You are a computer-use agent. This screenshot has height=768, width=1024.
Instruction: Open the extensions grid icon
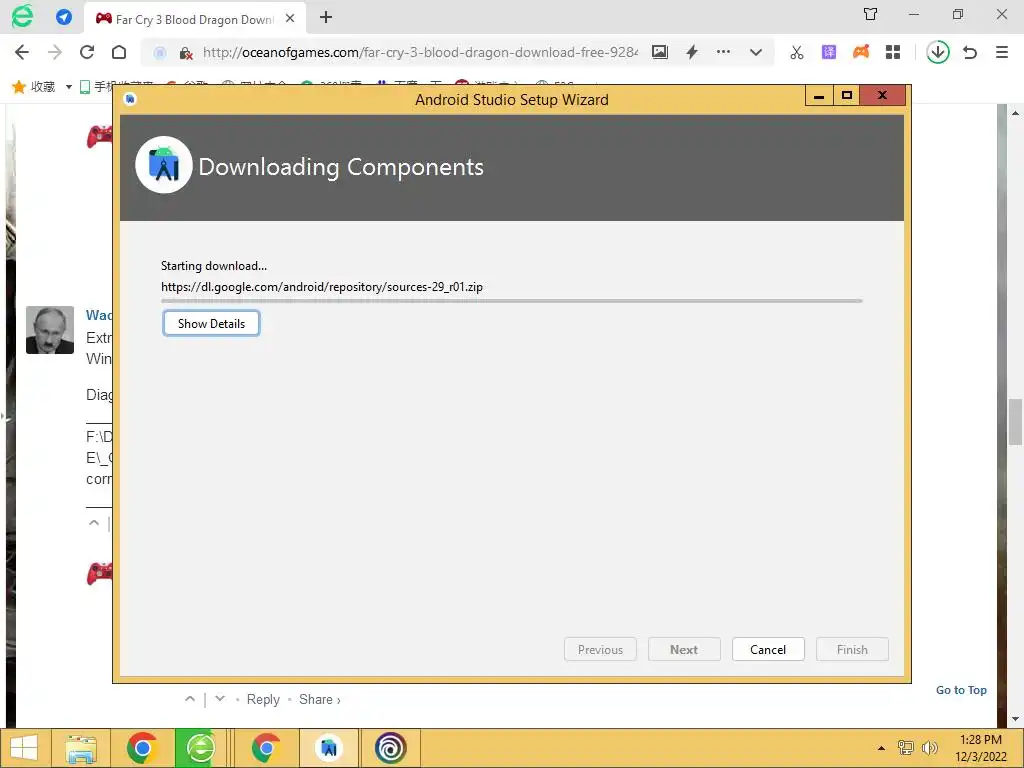point(893,52)
